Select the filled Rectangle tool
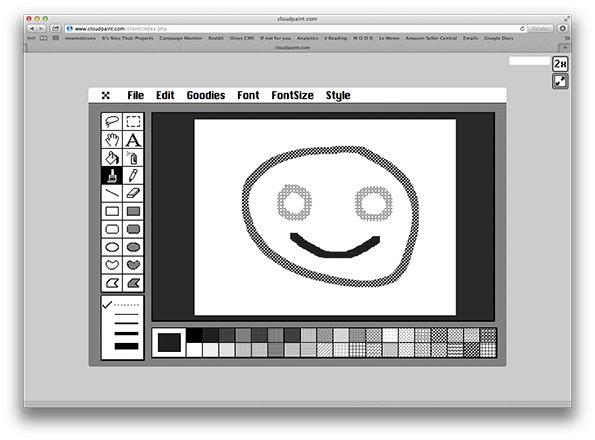 pyautogui.click(x=133, y=211)
